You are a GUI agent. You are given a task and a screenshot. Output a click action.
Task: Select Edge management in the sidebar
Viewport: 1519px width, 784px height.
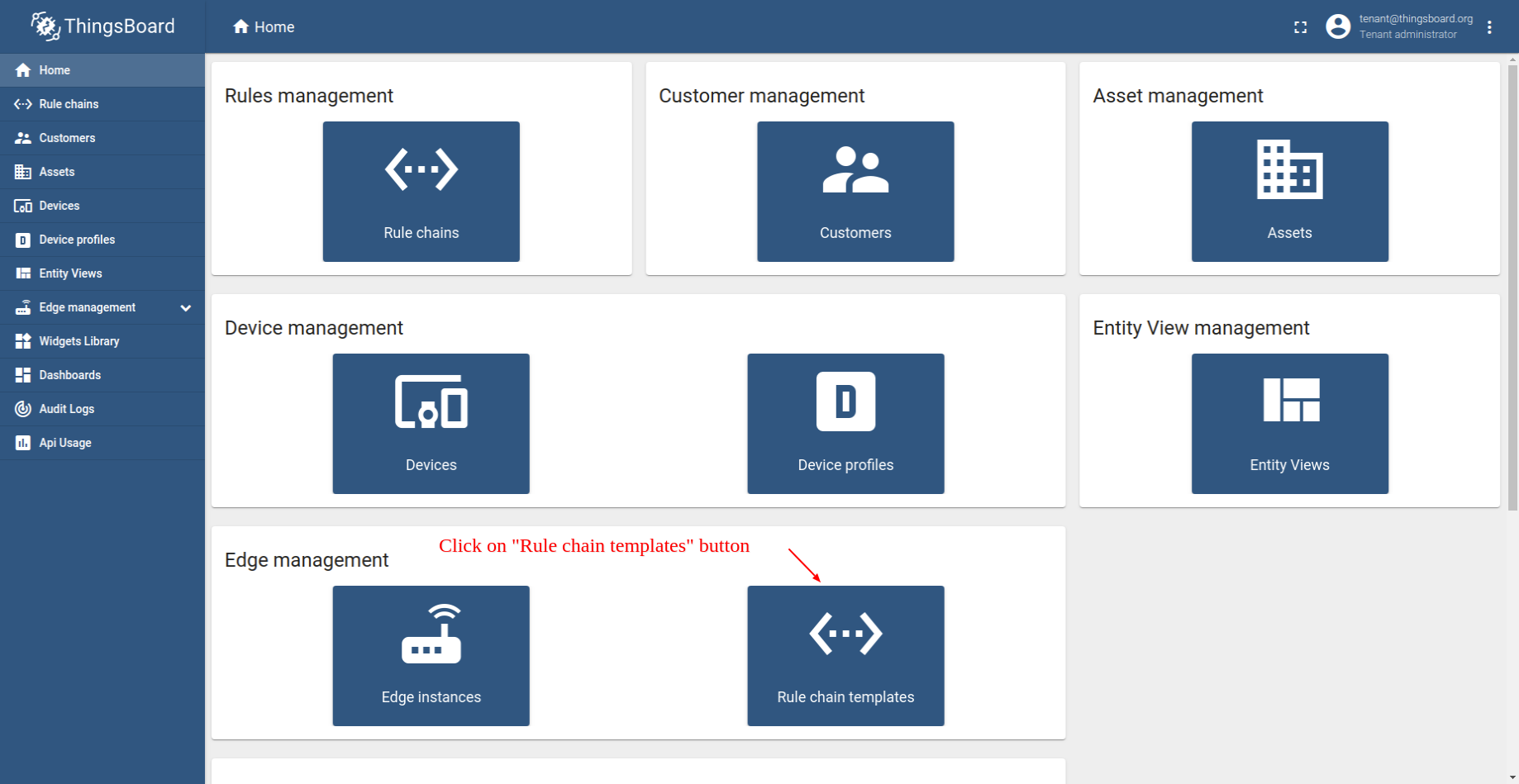point(87,307)
